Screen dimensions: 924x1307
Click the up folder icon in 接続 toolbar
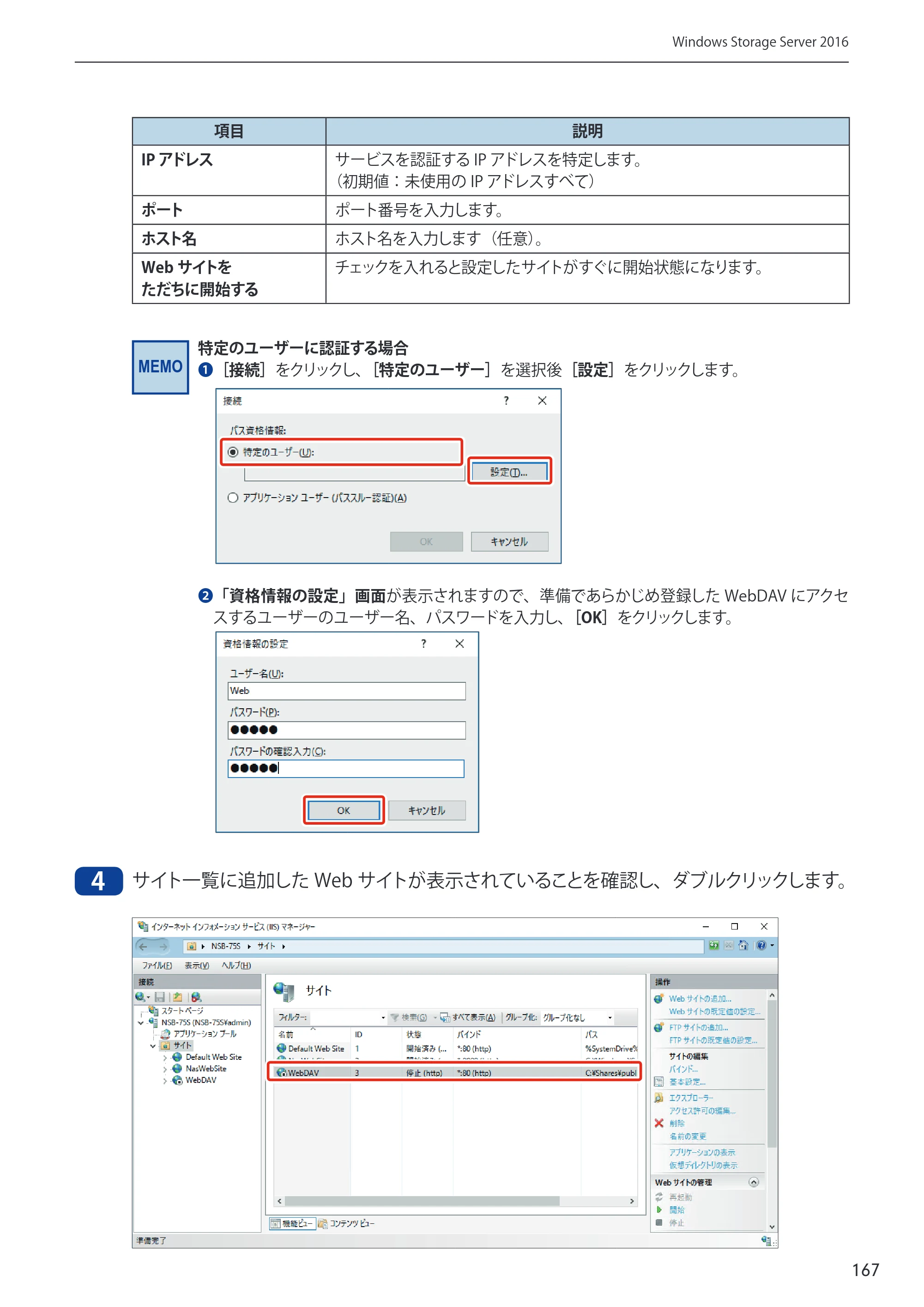(x=177, y=997)
